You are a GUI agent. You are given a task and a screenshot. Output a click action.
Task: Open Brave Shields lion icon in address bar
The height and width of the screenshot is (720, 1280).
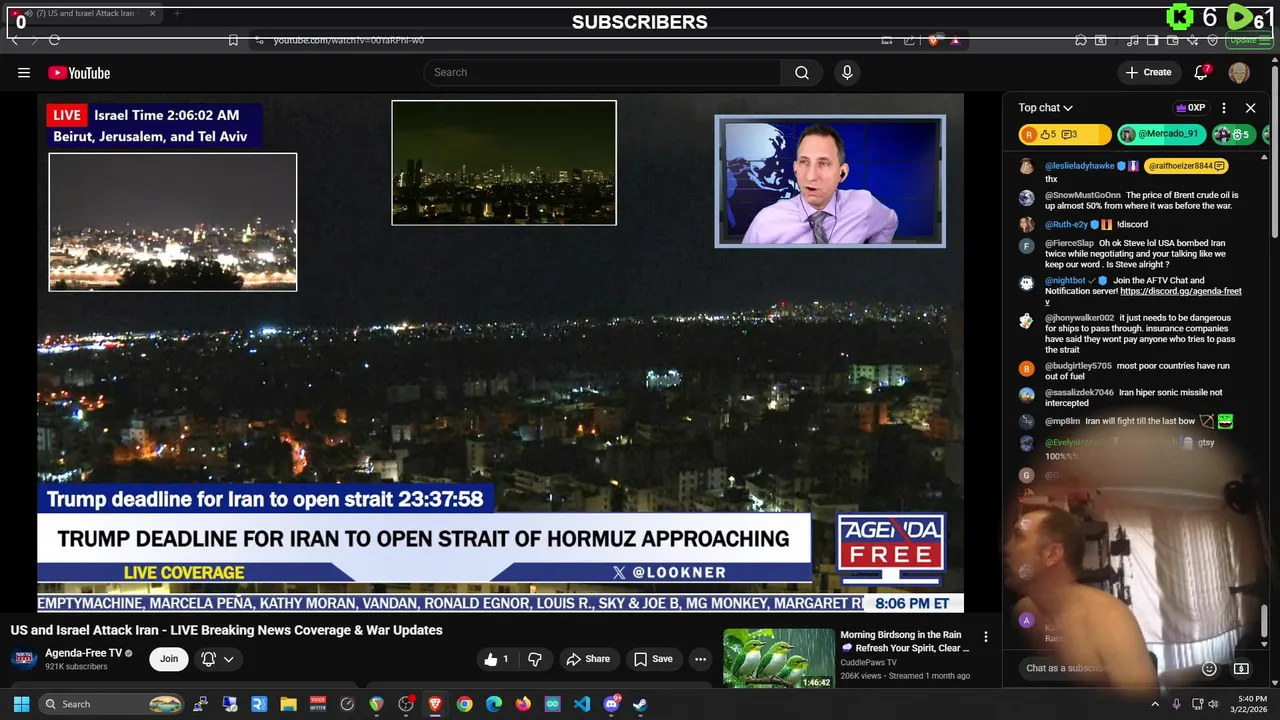[933, 40]
